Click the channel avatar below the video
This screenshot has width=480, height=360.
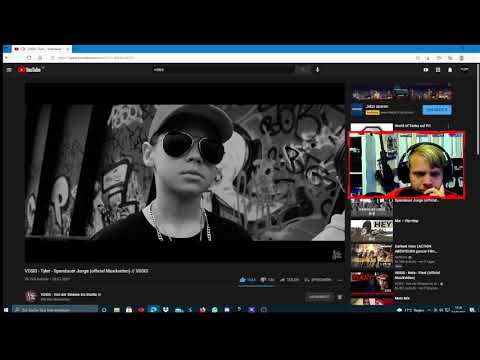(31, 296)
